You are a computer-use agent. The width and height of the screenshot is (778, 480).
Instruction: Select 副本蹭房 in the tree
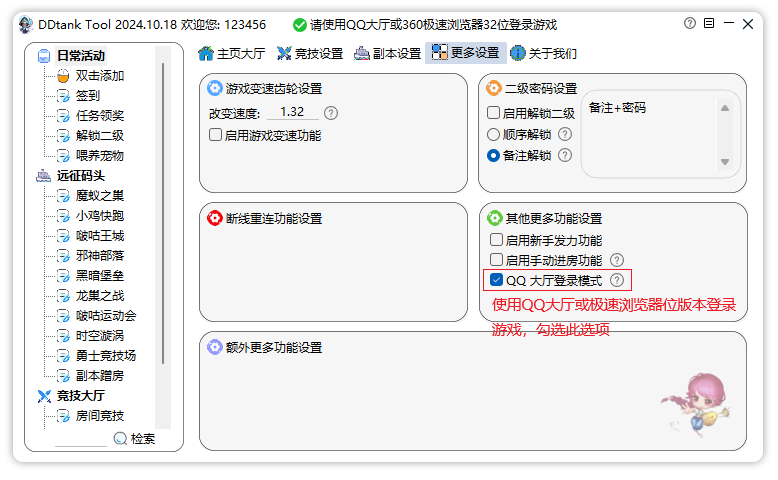coord(100,376)
